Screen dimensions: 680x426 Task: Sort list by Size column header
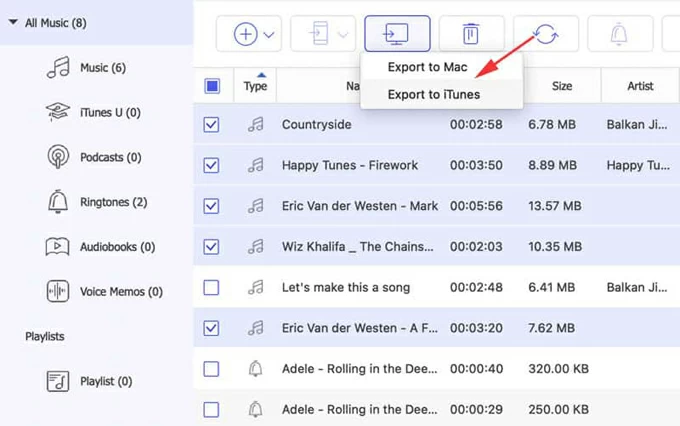[x=562, y=86]
